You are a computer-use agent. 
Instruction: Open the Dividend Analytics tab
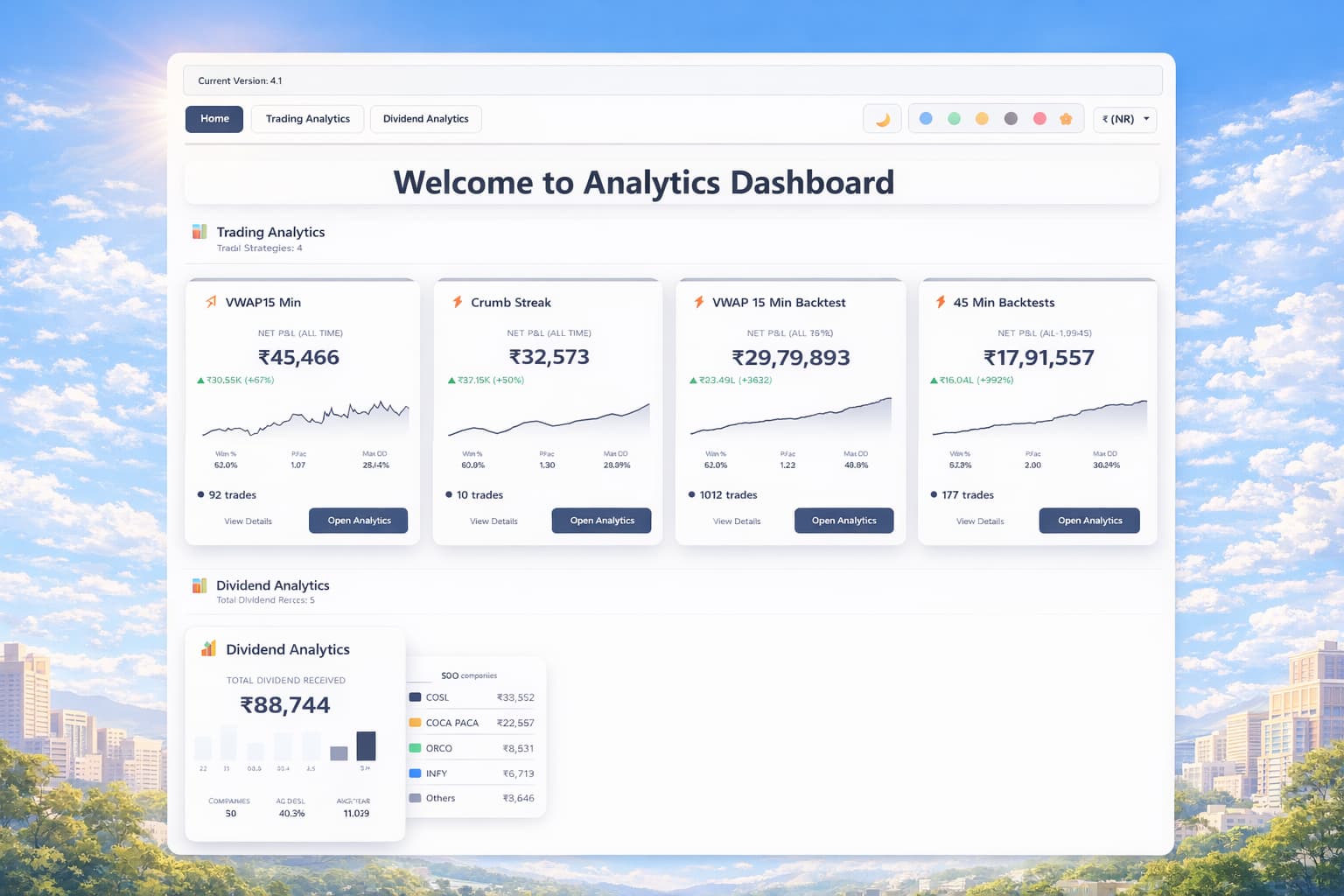[425, 119]
